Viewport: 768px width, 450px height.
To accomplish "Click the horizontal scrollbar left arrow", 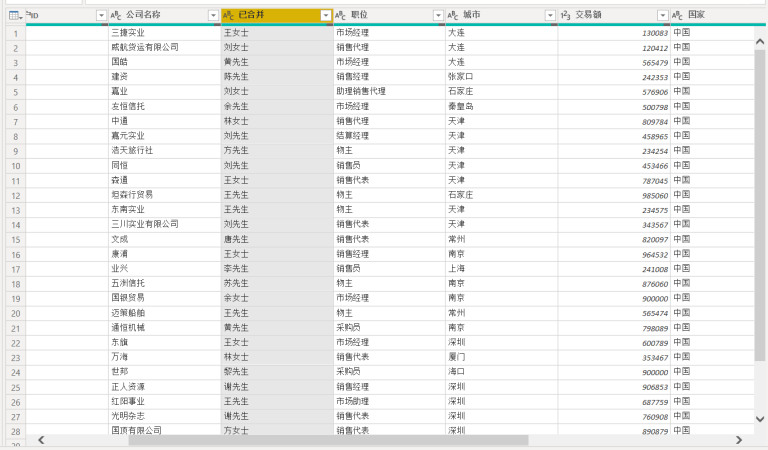I will click(x=41, y=439).
